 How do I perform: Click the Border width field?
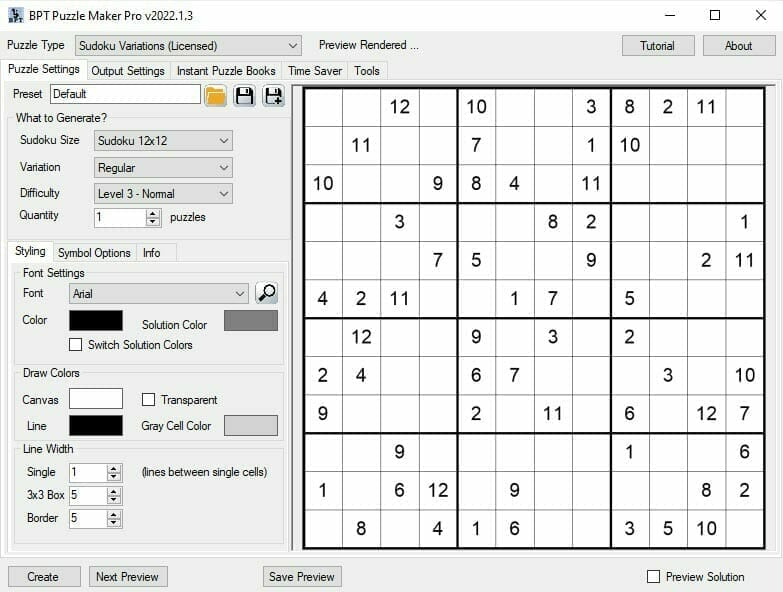pos(88,519)
